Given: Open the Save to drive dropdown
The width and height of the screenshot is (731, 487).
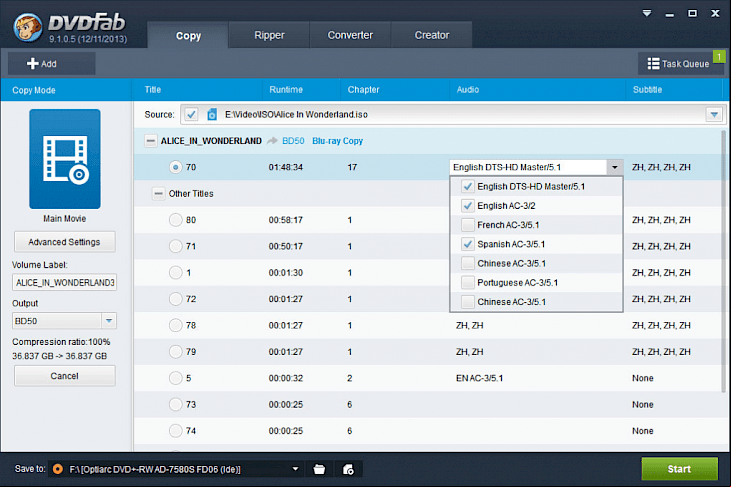Looking at the screenshot, I should [295, 469].
